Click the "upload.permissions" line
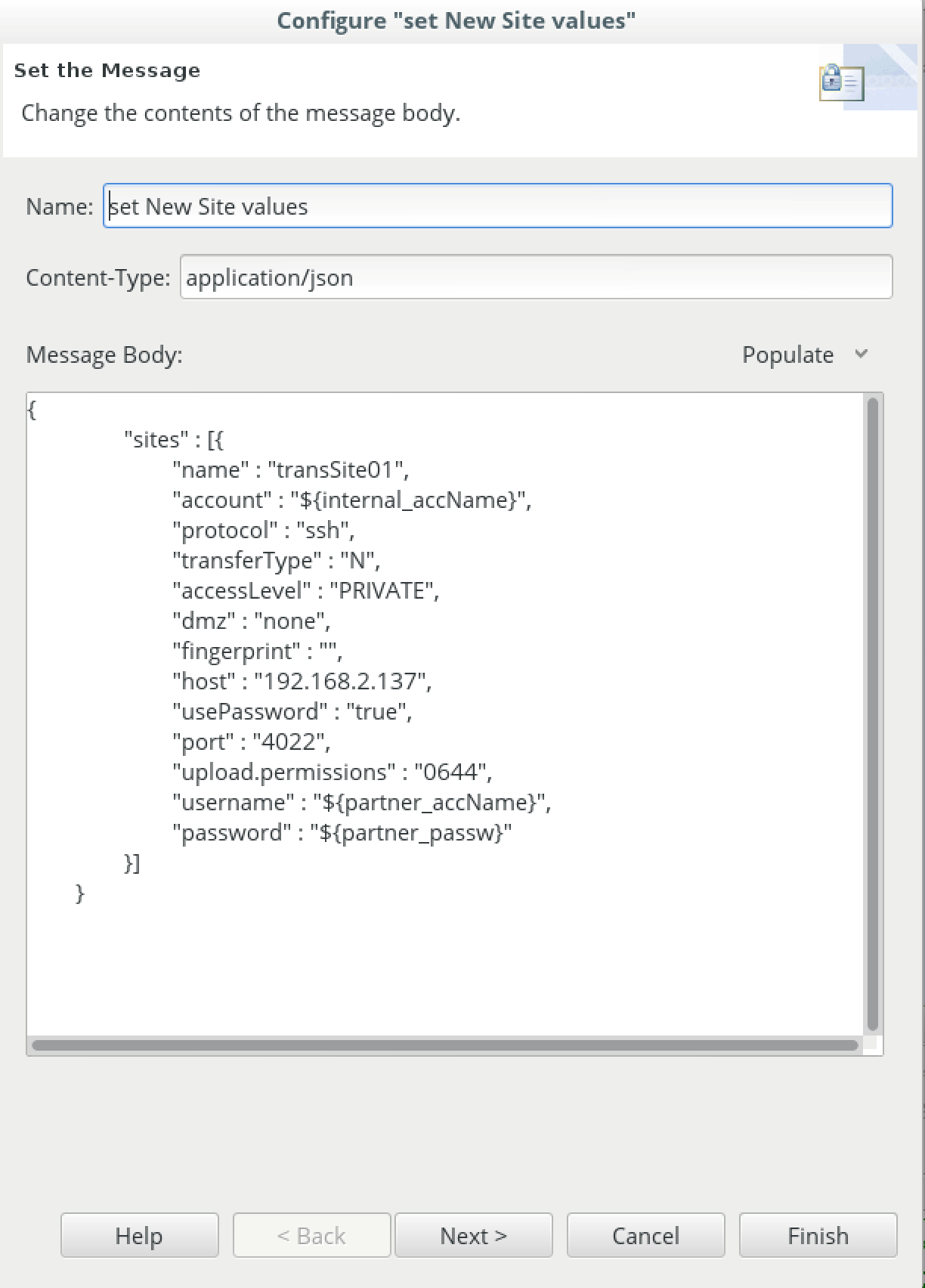 (333, 772)
